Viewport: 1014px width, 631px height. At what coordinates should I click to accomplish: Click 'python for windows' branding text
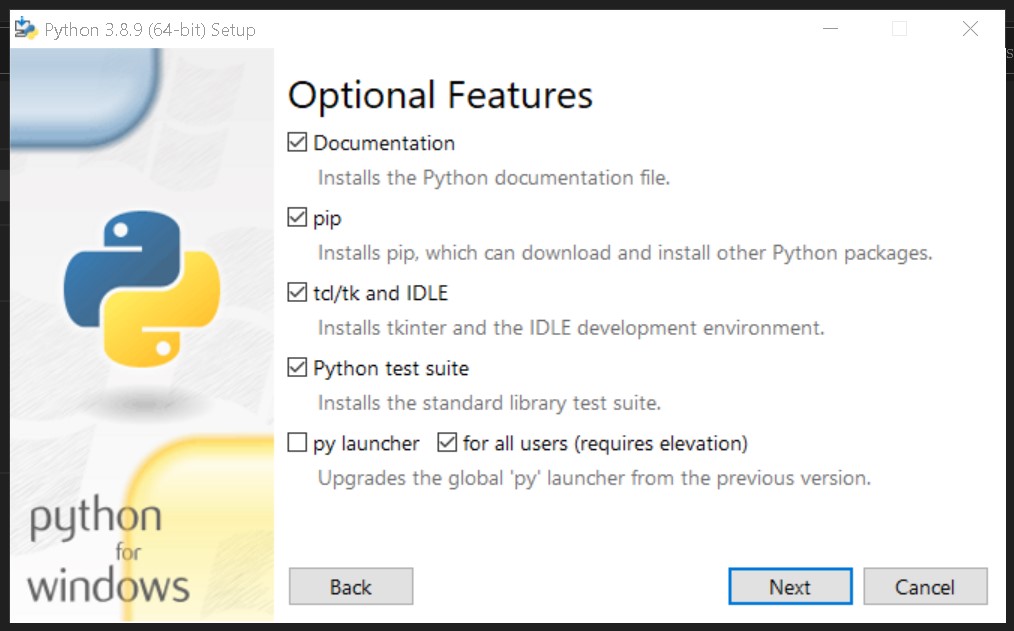pos(109,551)
